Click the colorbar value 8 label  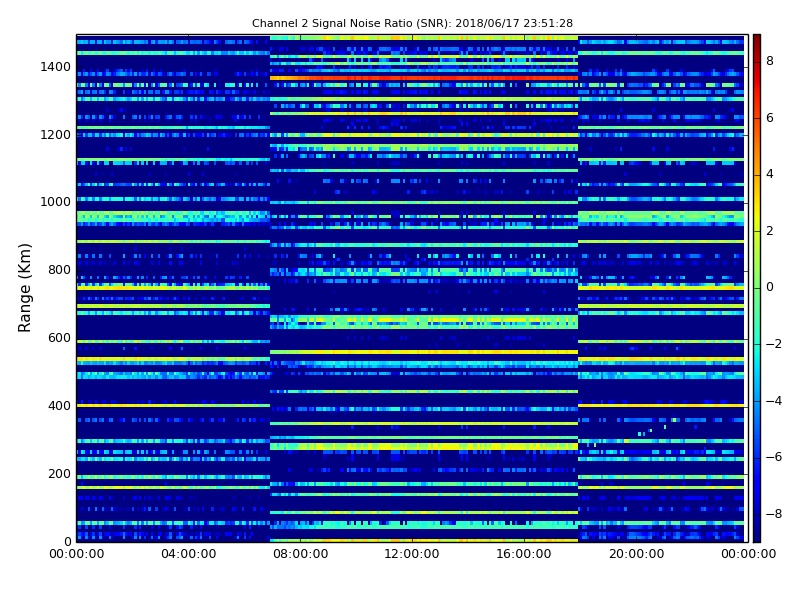(770, 61)
